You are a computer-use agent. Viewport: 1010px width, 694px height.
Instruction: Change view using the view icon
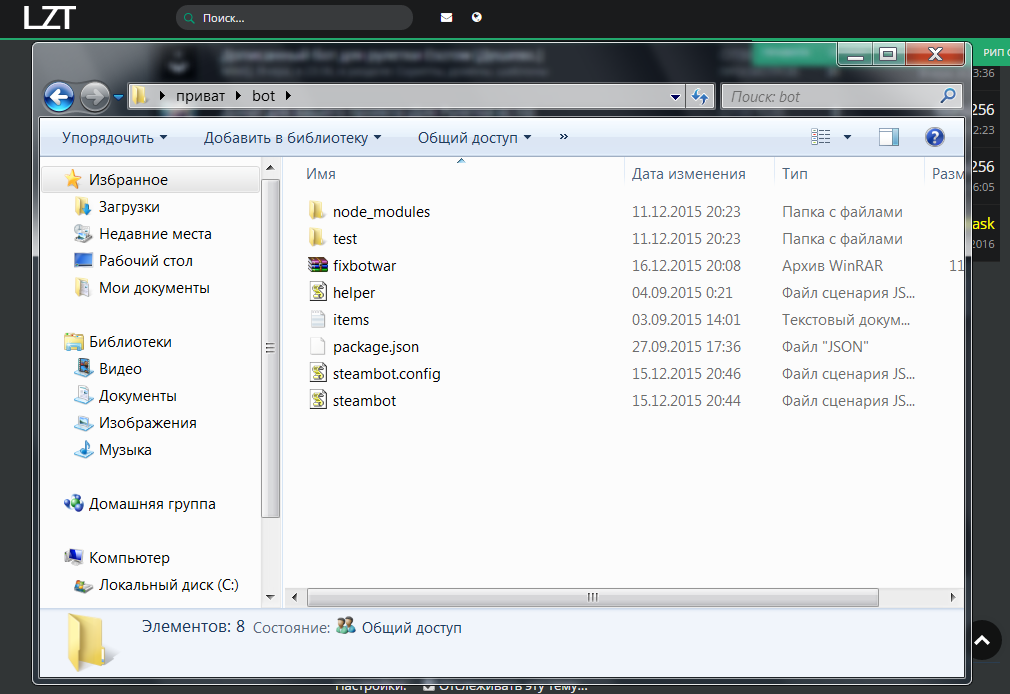(x=821, y=137)
